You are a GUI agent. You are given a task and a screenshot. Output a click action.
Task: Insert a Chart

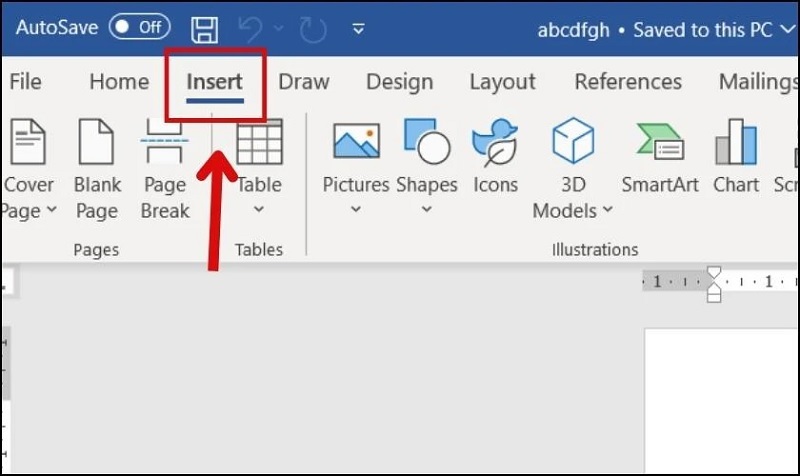[736, 158]
